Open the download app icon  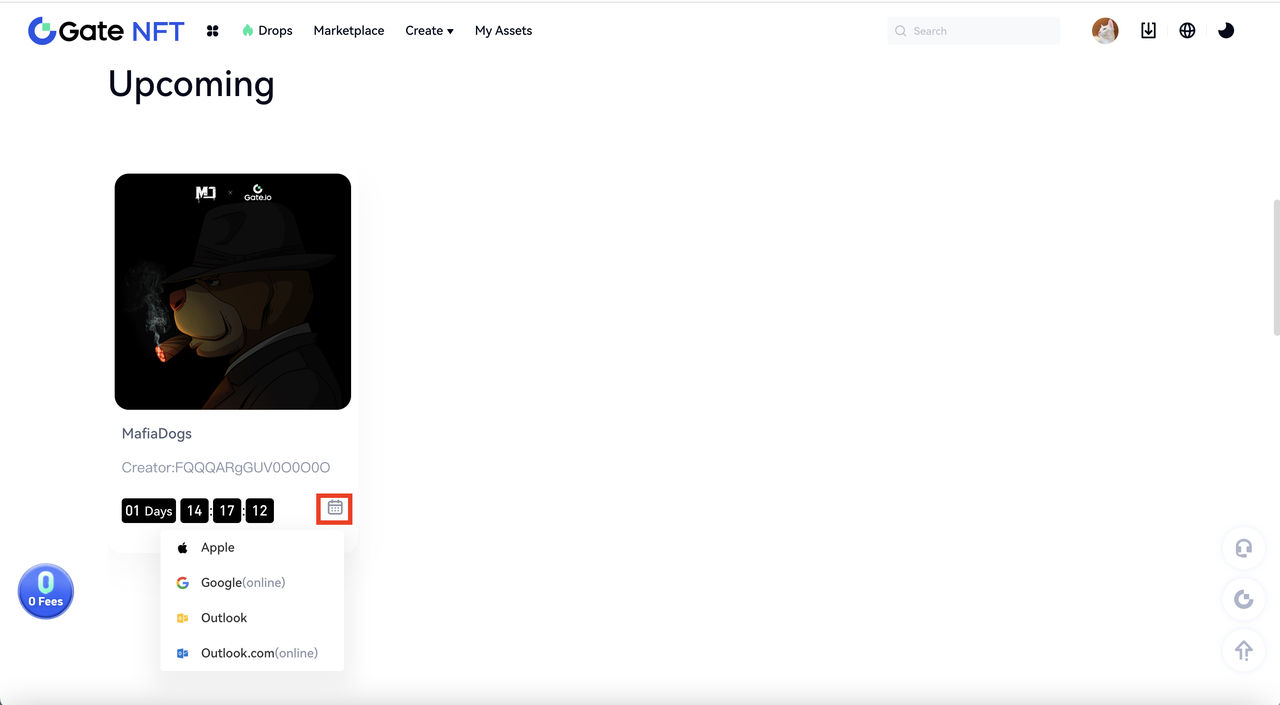coord(1148,31)
